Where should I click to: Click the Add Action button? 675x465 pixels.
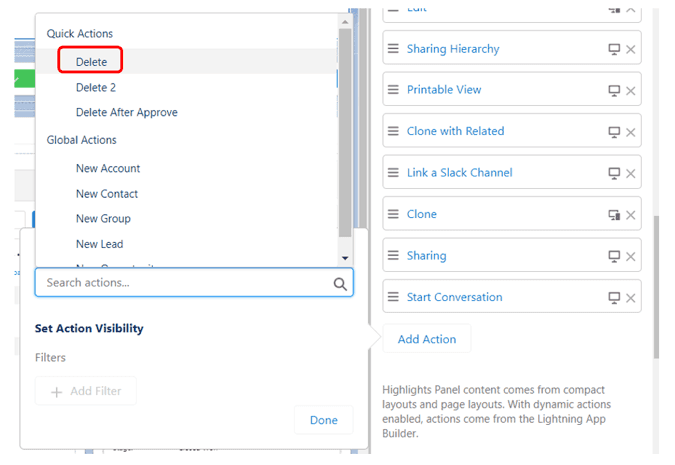[x=427, y=339]
